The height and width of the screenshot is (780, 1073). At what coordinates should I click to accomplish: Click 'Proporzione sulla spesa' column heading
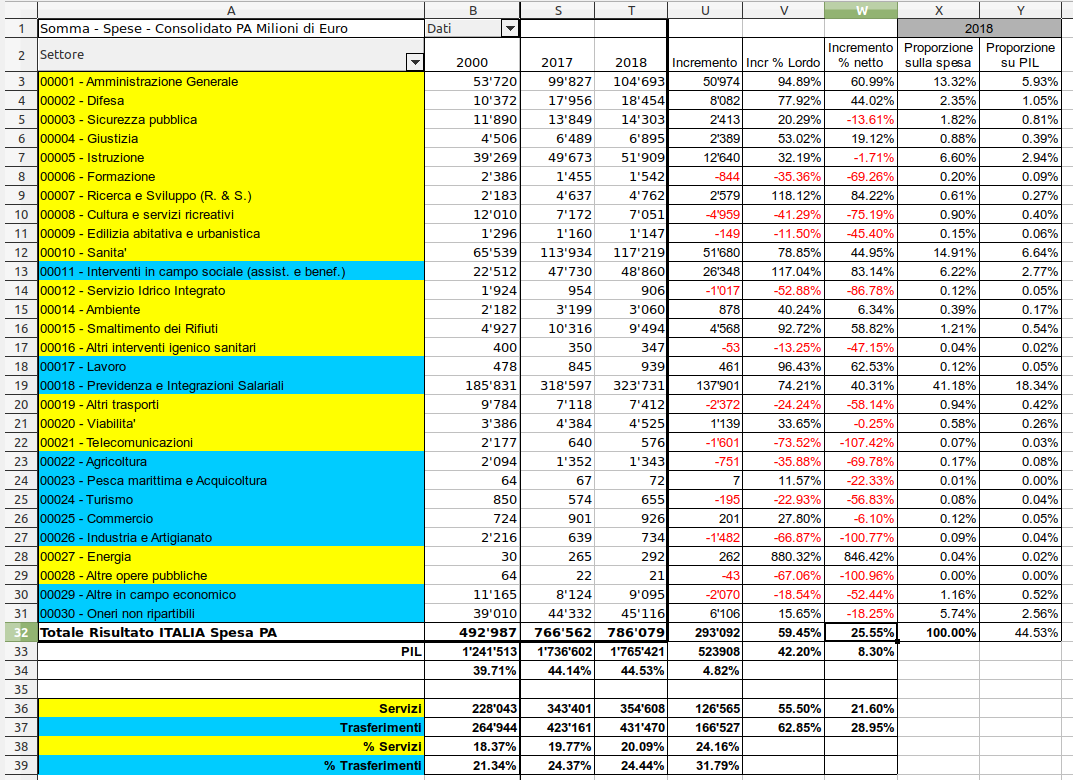[x=938, y=55]
